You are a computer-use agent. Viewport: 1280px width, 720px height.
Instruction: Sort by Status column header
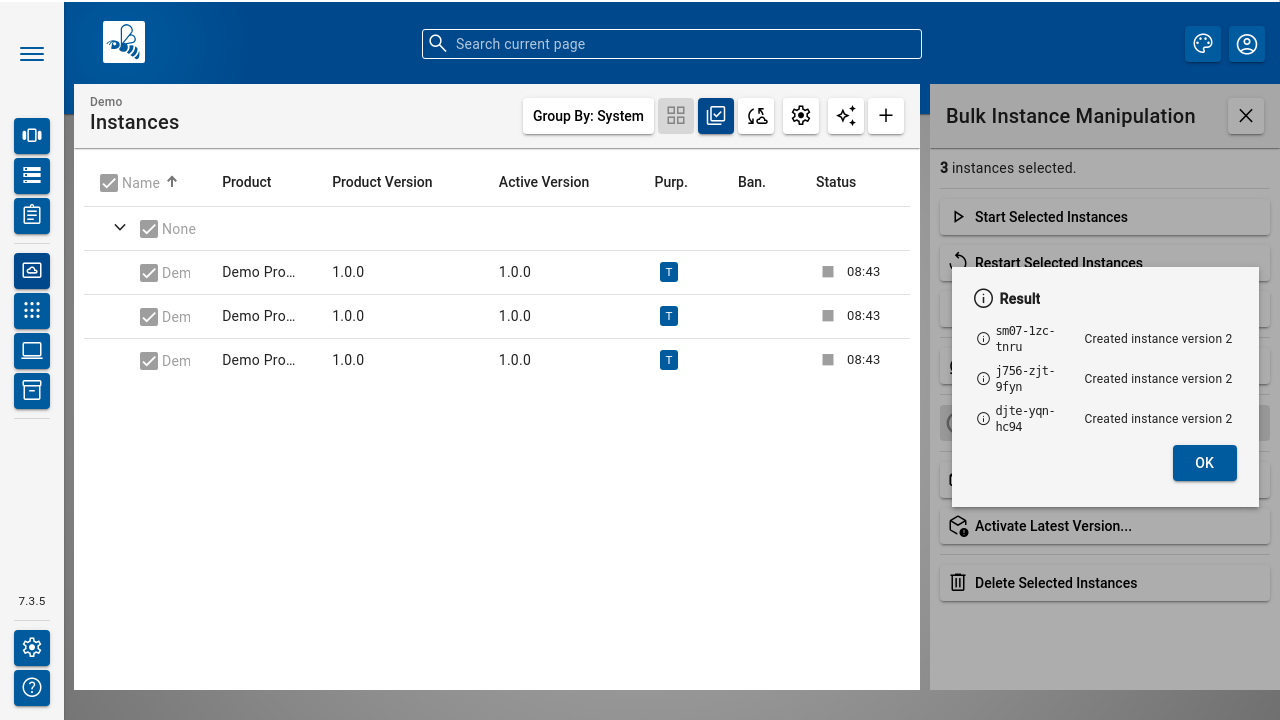[x=836, y=182]
